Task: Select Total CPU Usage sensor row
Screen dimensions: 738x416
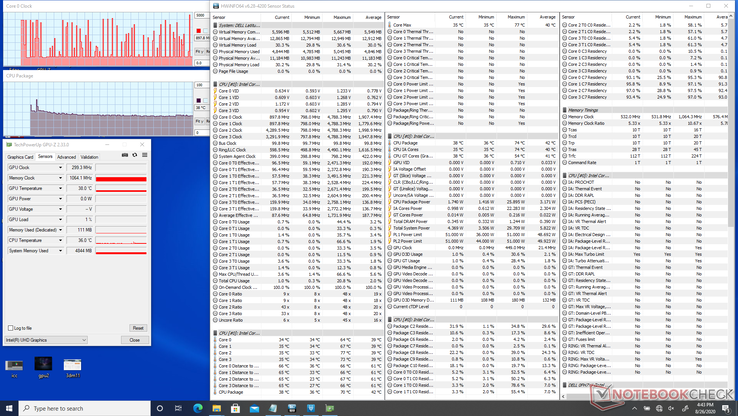Action: point(298,280)
